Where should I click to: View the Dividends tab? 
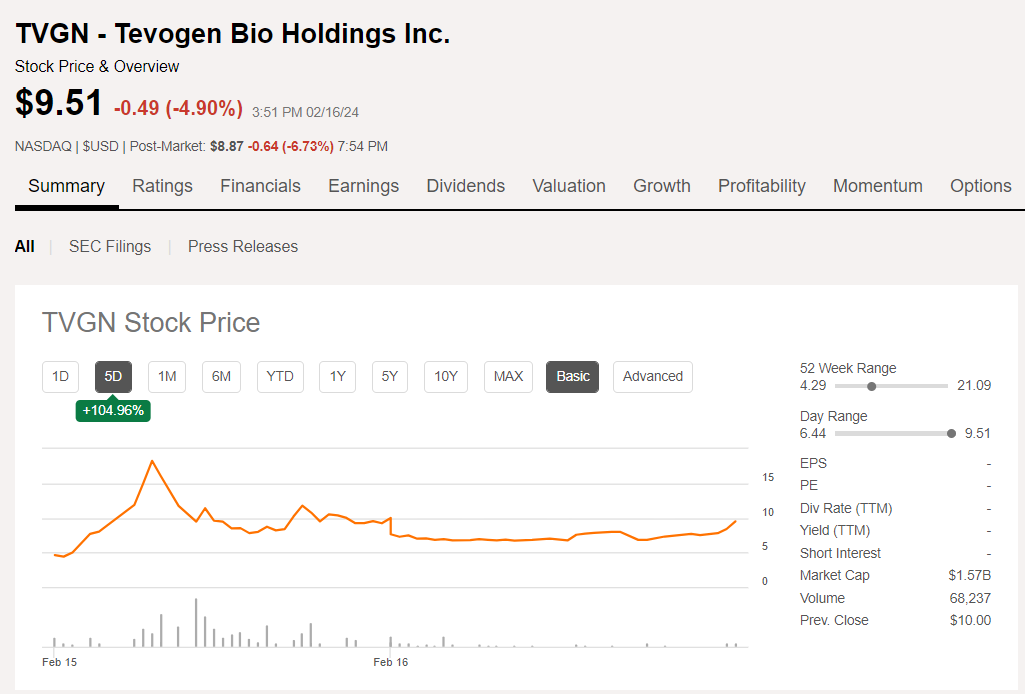coord(465,186)
